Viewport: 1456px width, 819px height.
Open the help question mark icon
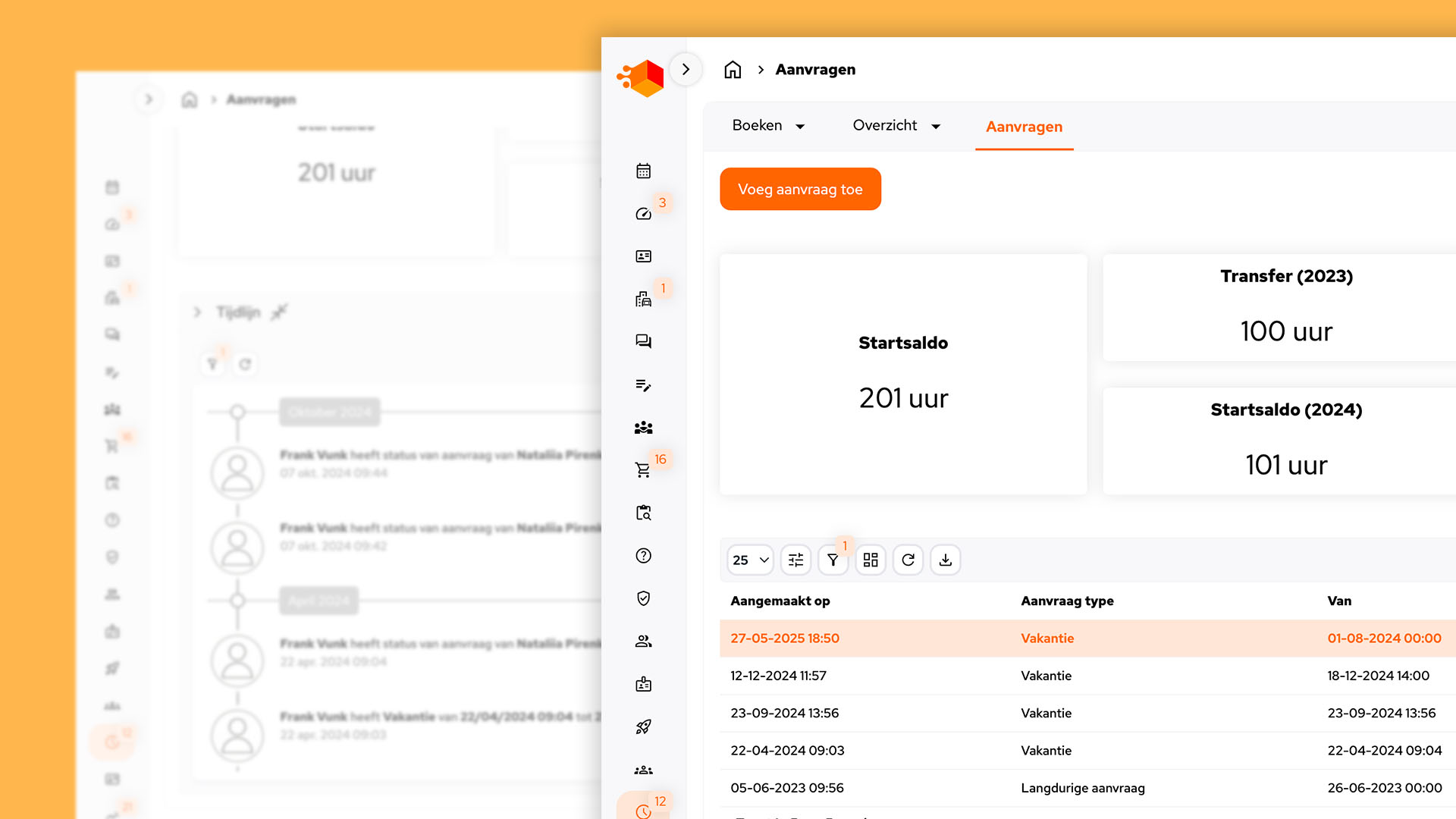click(x=643, y=556)
